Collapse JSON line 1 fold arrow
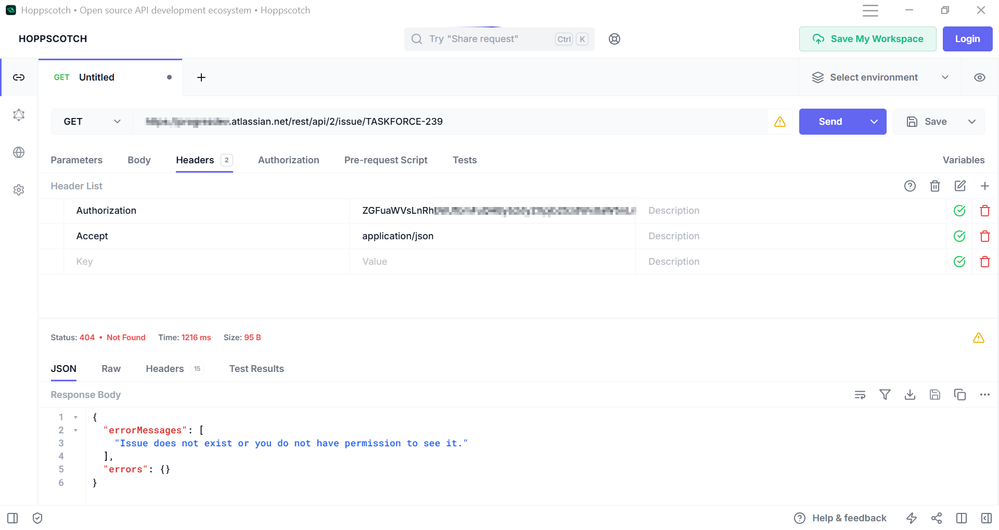The width and height of the screenshot is (999, 530). (75, 417)
